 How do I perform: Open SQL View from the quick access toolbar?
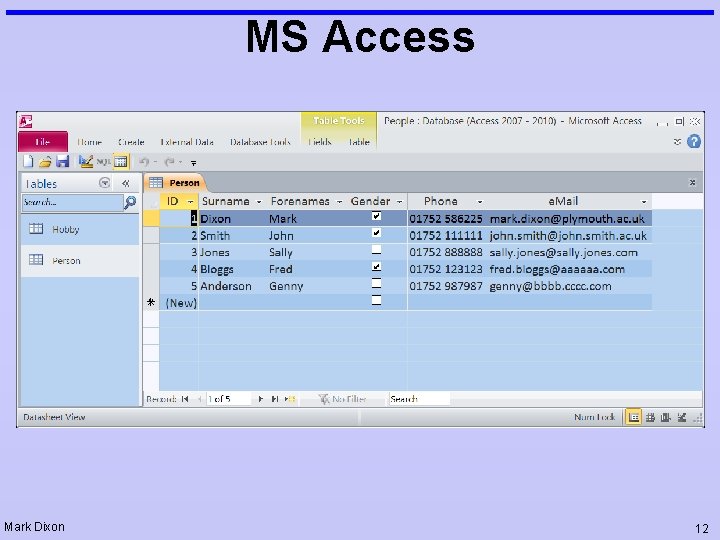[x=103, y=162]
